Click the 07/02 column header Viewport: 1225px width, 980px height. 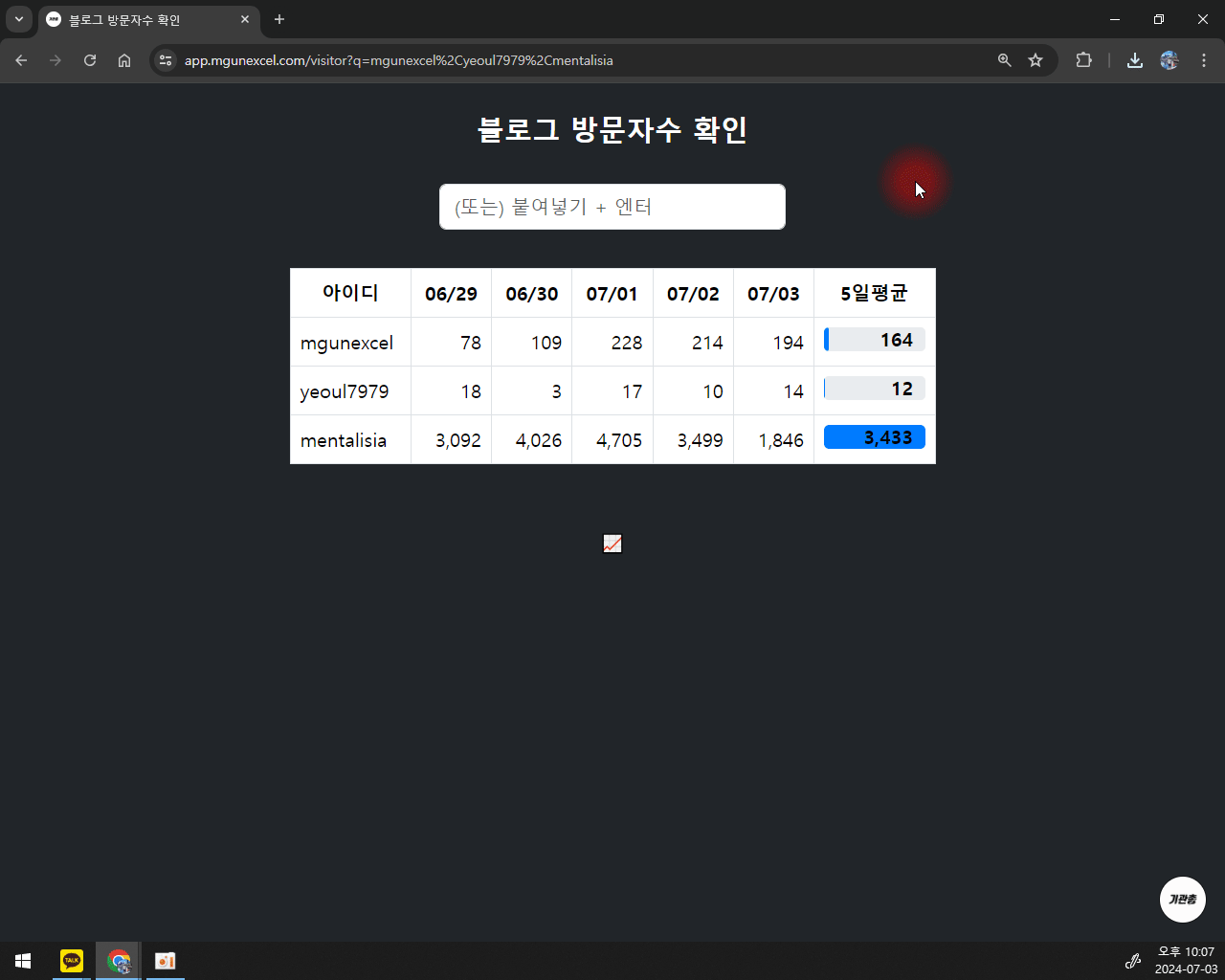pos(693,293)
